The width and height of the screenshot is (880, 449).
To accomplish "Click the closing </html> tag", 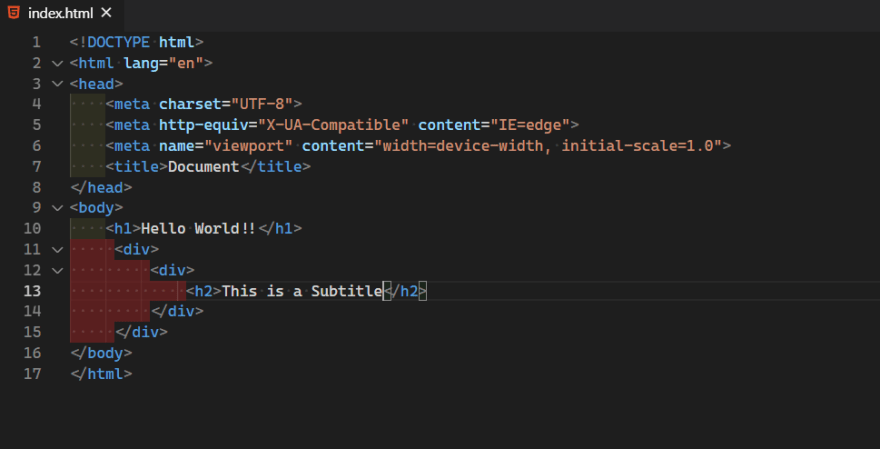I will [101, 374].
